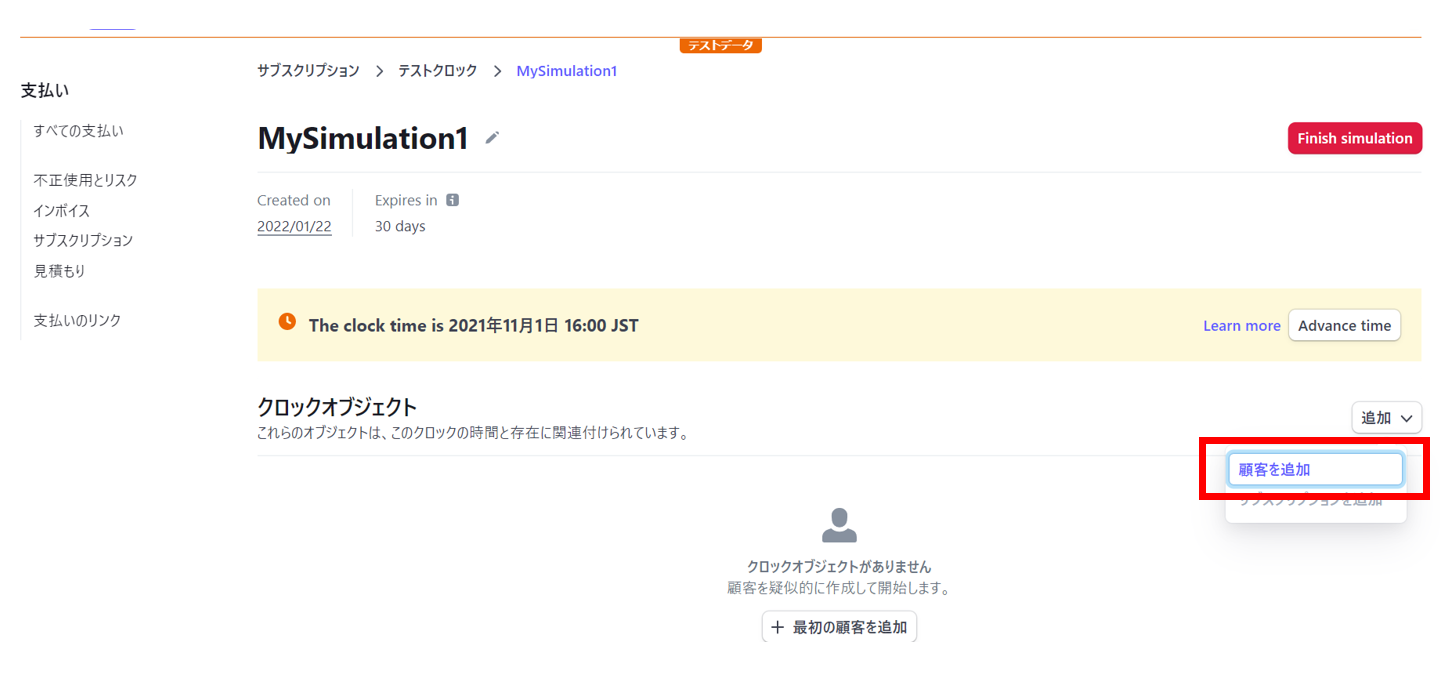
Task: Open the 追加 dropdown
Action: (1387, 417)
